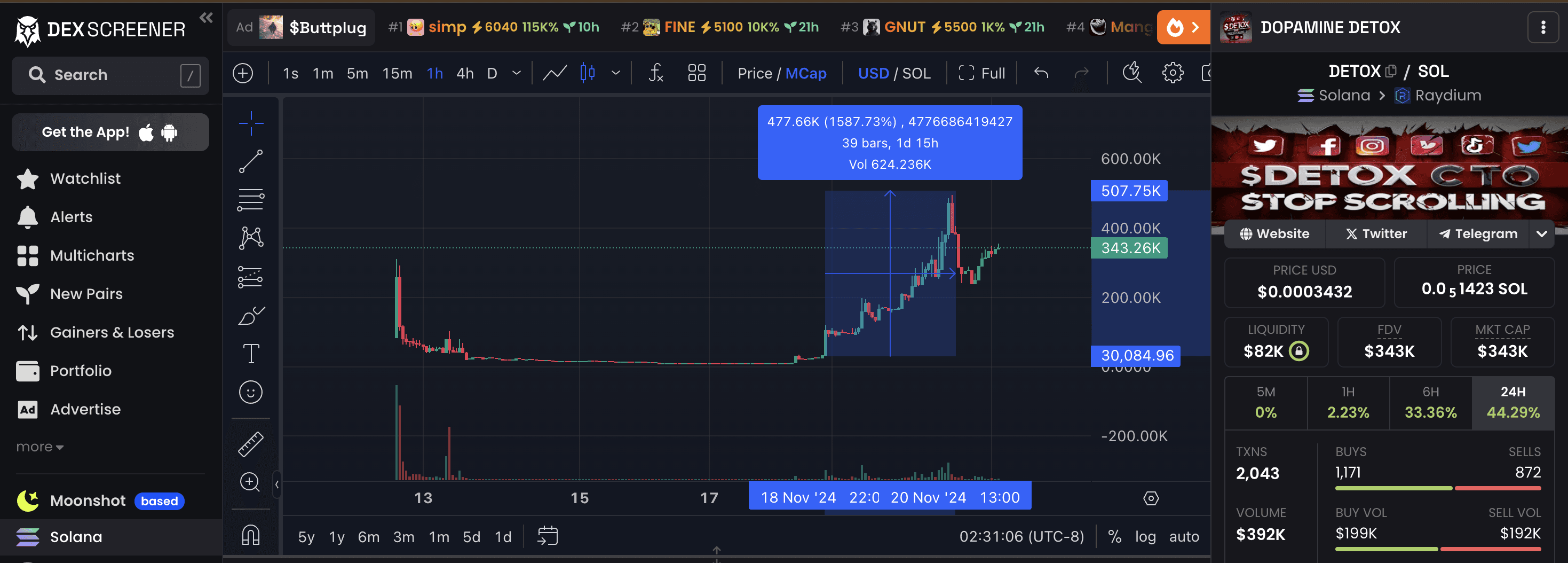Open the indicators fx menu
Screen dimensions: 1568x563
[655, 74]
